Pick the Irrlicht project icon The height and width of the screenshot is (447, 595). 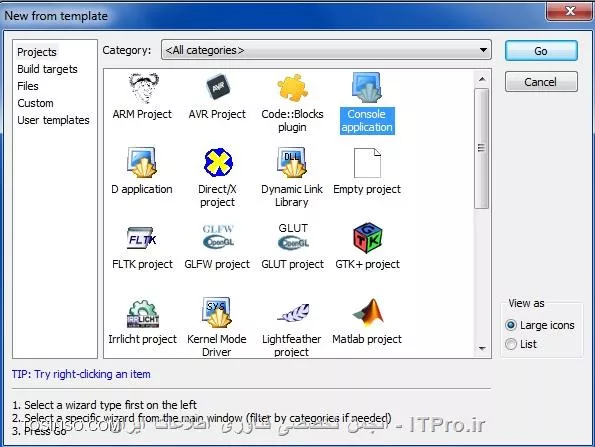143,314
